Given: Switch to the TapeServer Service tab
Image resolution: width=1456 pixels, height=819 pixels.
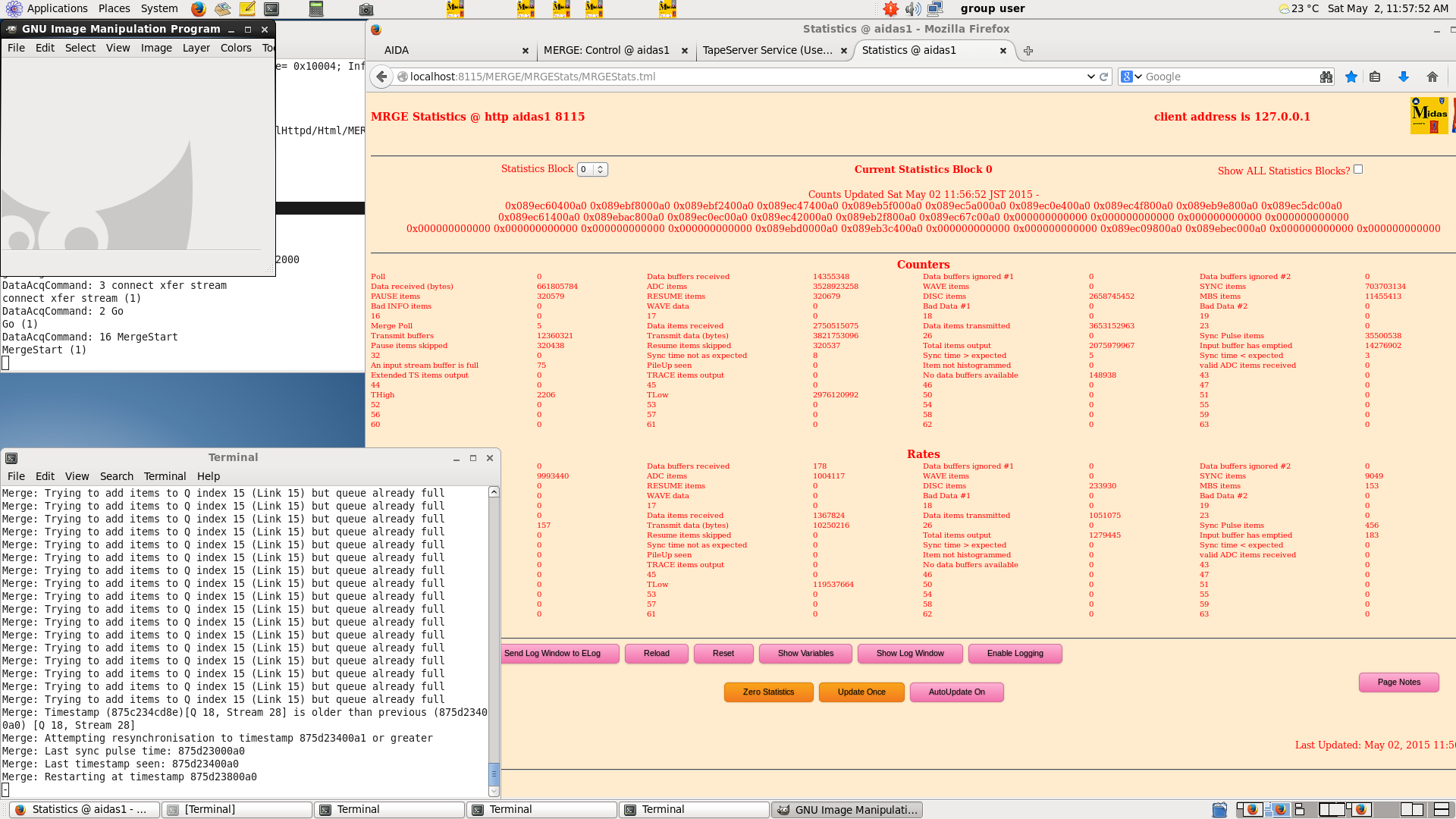Looking at the screenshot, I should [x=767, y=51].
